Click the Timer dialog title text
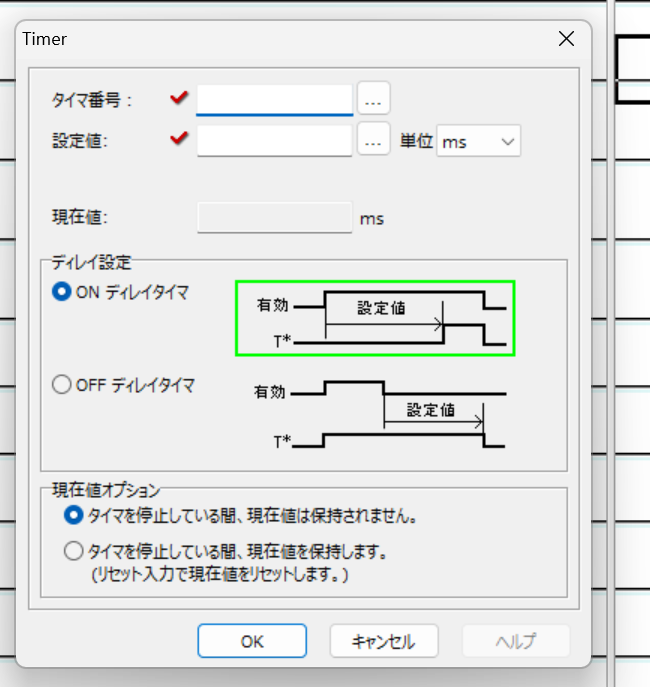The width and height of the screenshot is (650, 687). tap(45, 39)
